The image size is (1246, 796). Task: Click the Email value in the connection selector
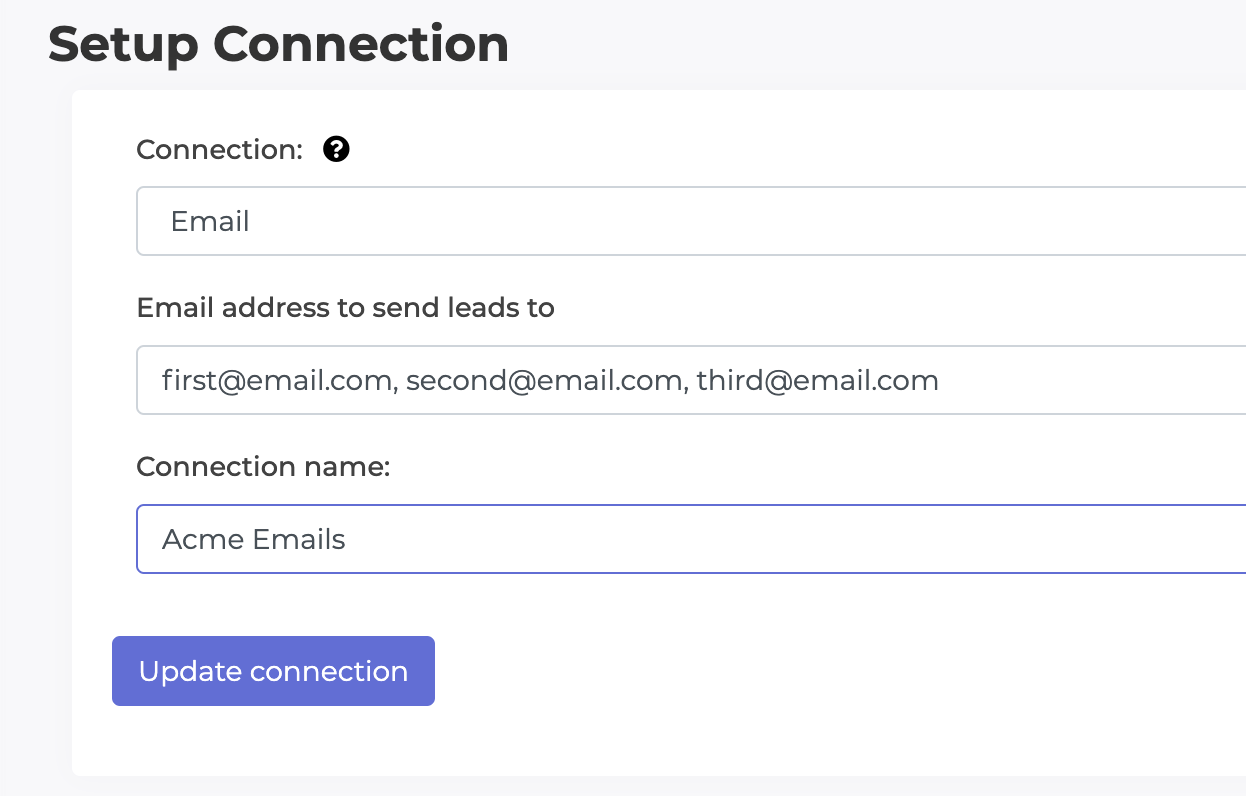point(210,221)
